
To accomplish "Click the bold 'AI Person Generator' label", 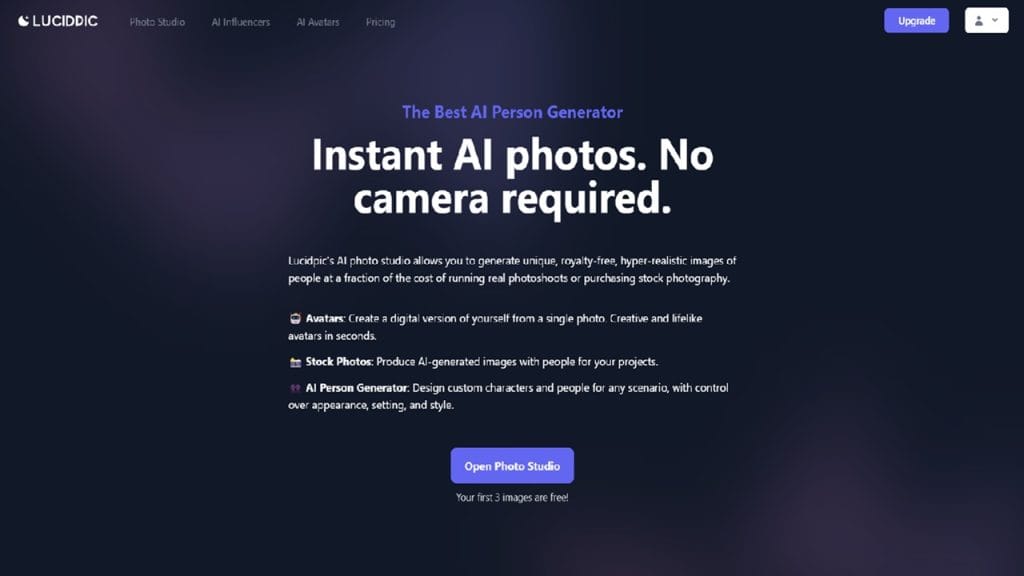I will 357,388.
